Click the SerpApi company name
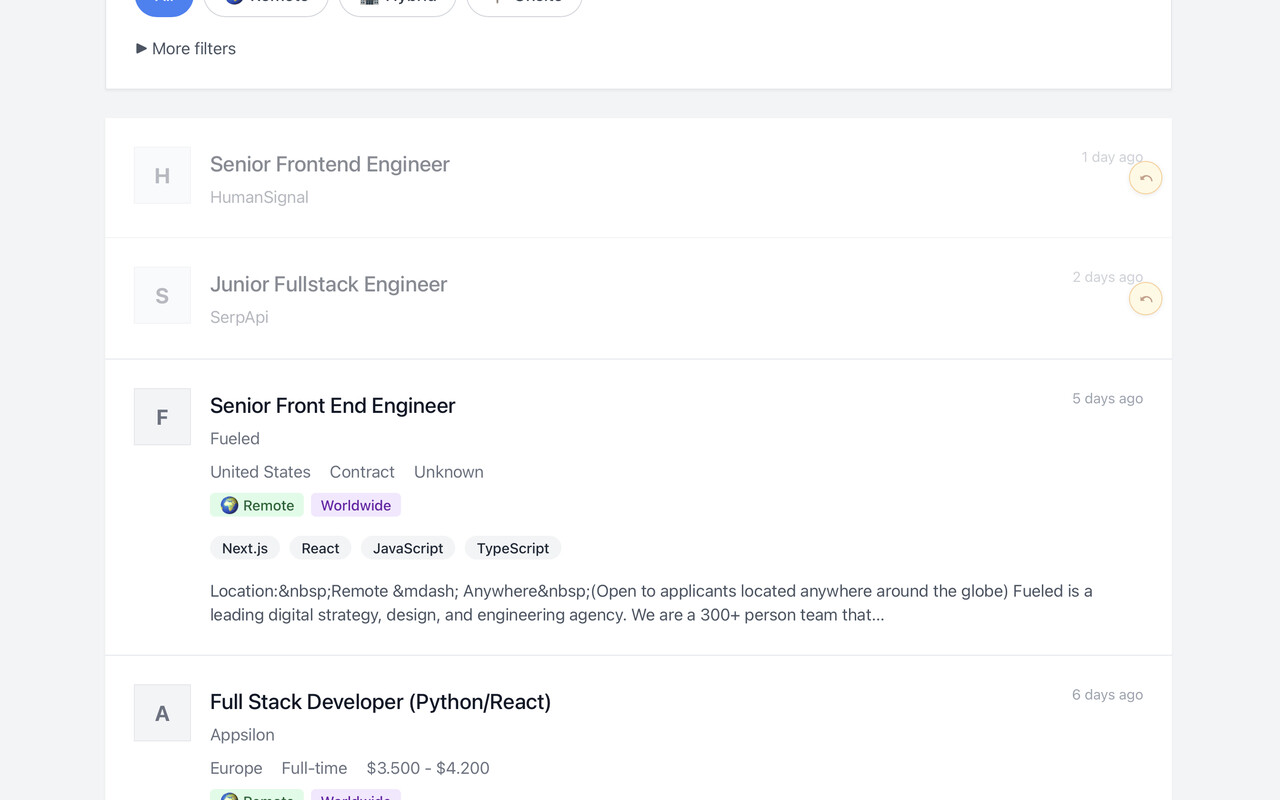 (239, 317)
